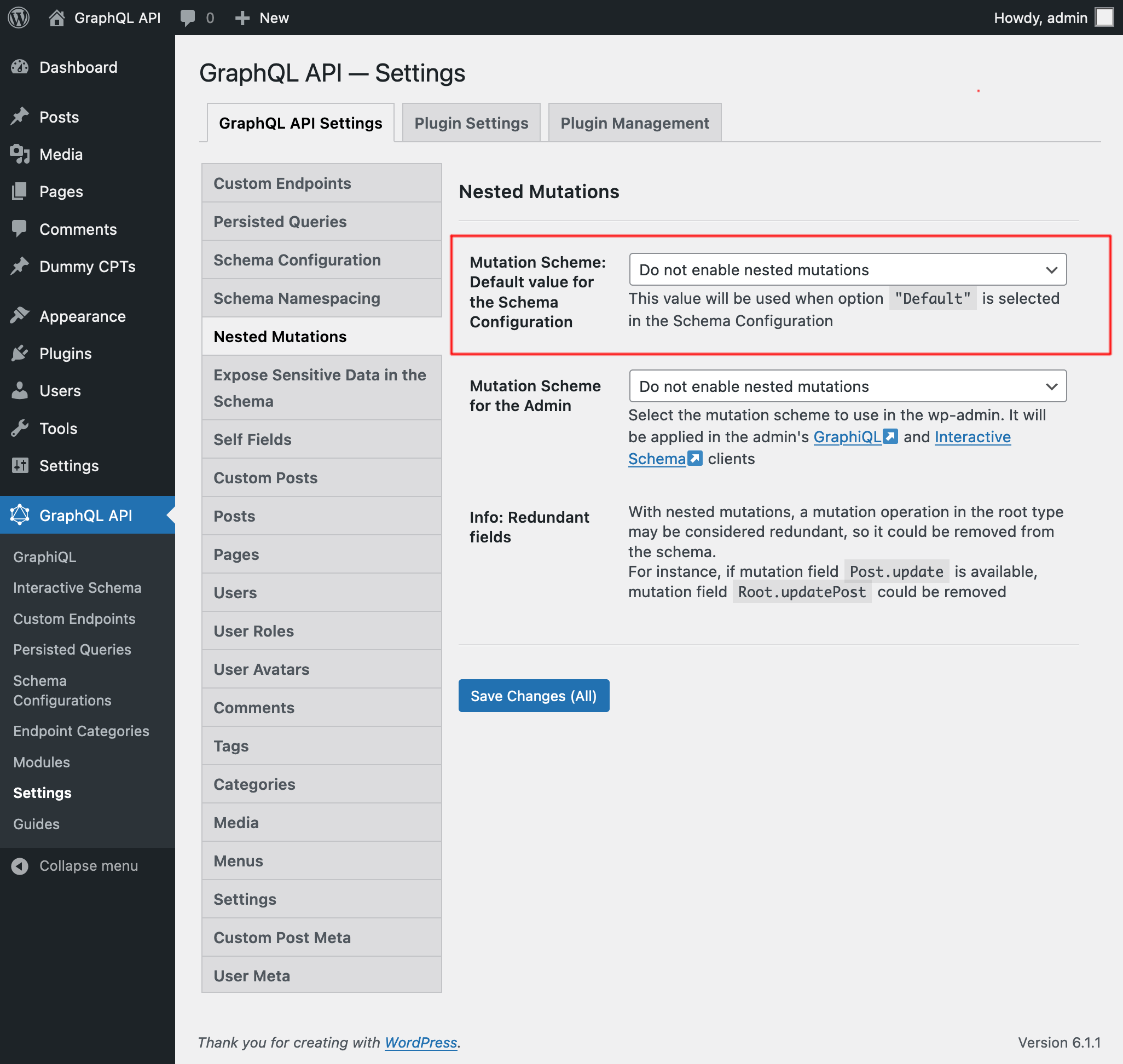Click Howdy, admin account menu
Image resolution: width=1123 pixels, height=1064 pixels.
pos(1053,18)
